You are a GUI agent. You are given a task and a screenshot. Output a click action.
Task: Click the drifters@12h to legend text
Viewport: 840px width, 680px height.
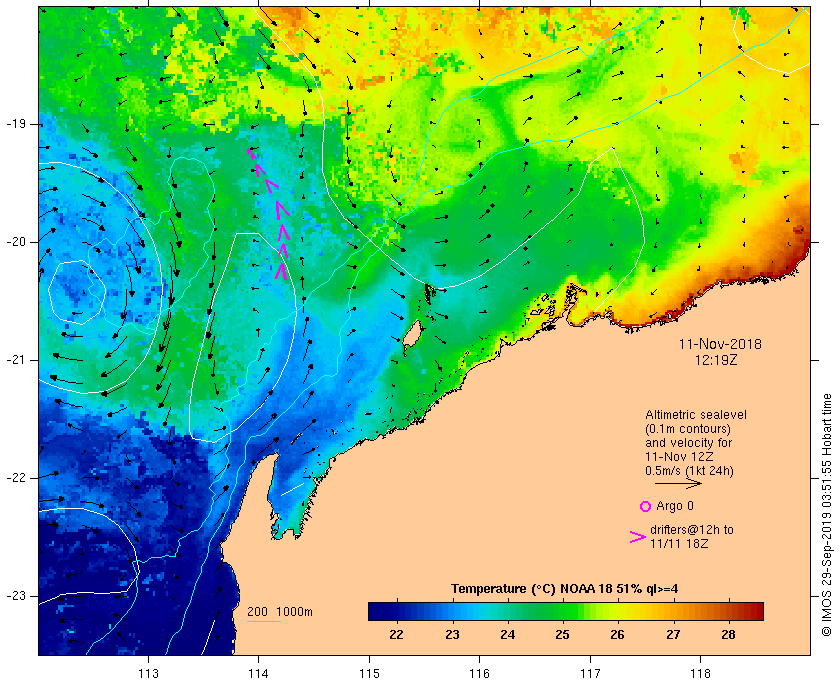point(692,530)
